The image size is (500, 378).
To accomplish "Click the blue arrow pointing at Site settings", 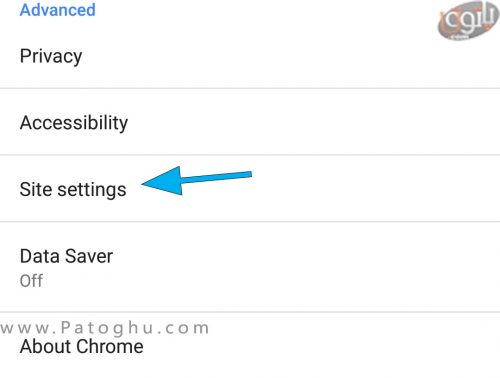I will pyautogui.click(x=197, y=180).
